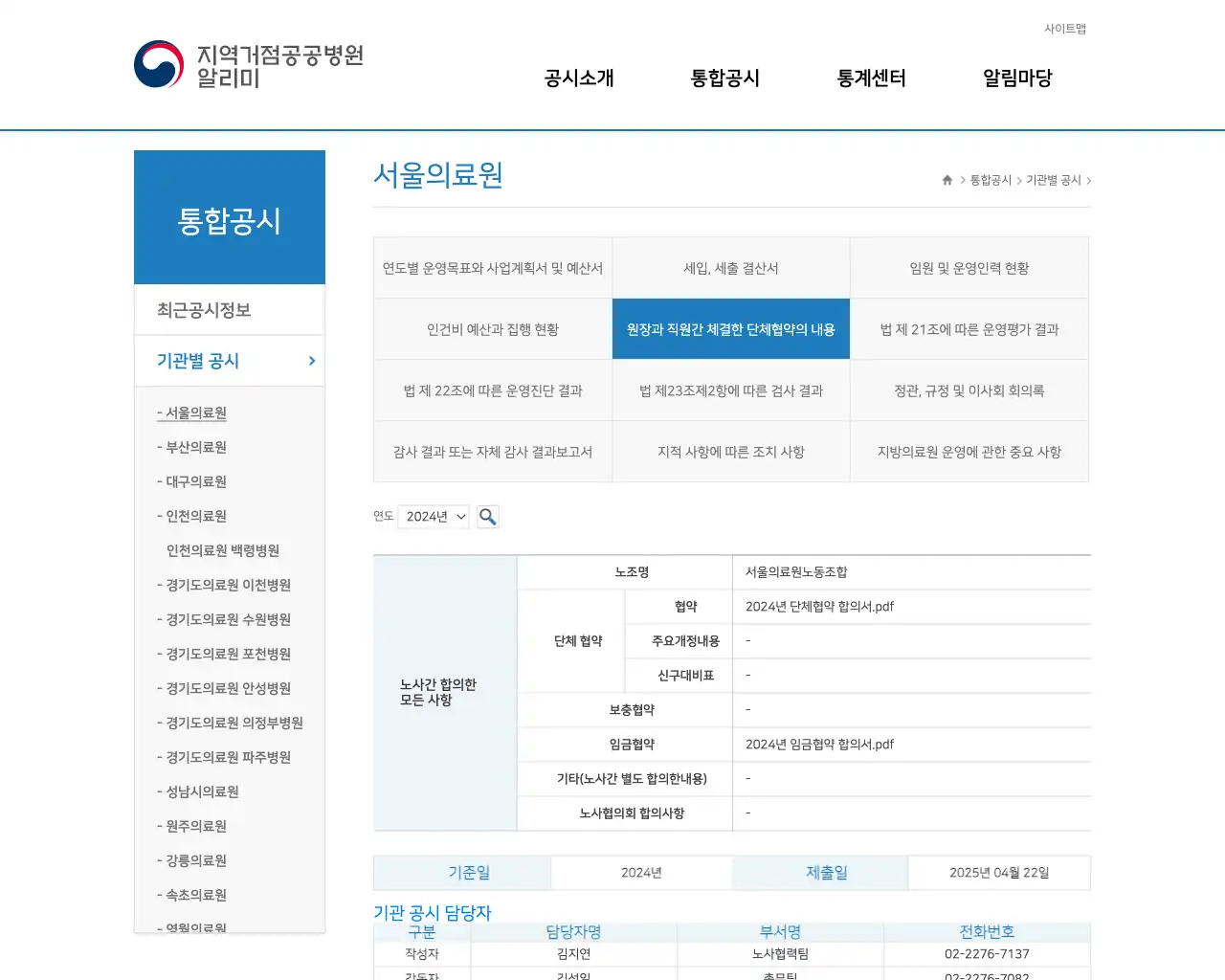Switch to the 세입, 세출 결산서 tab
The height and width of the screenshot is (980, 1225).
(730, 268)
